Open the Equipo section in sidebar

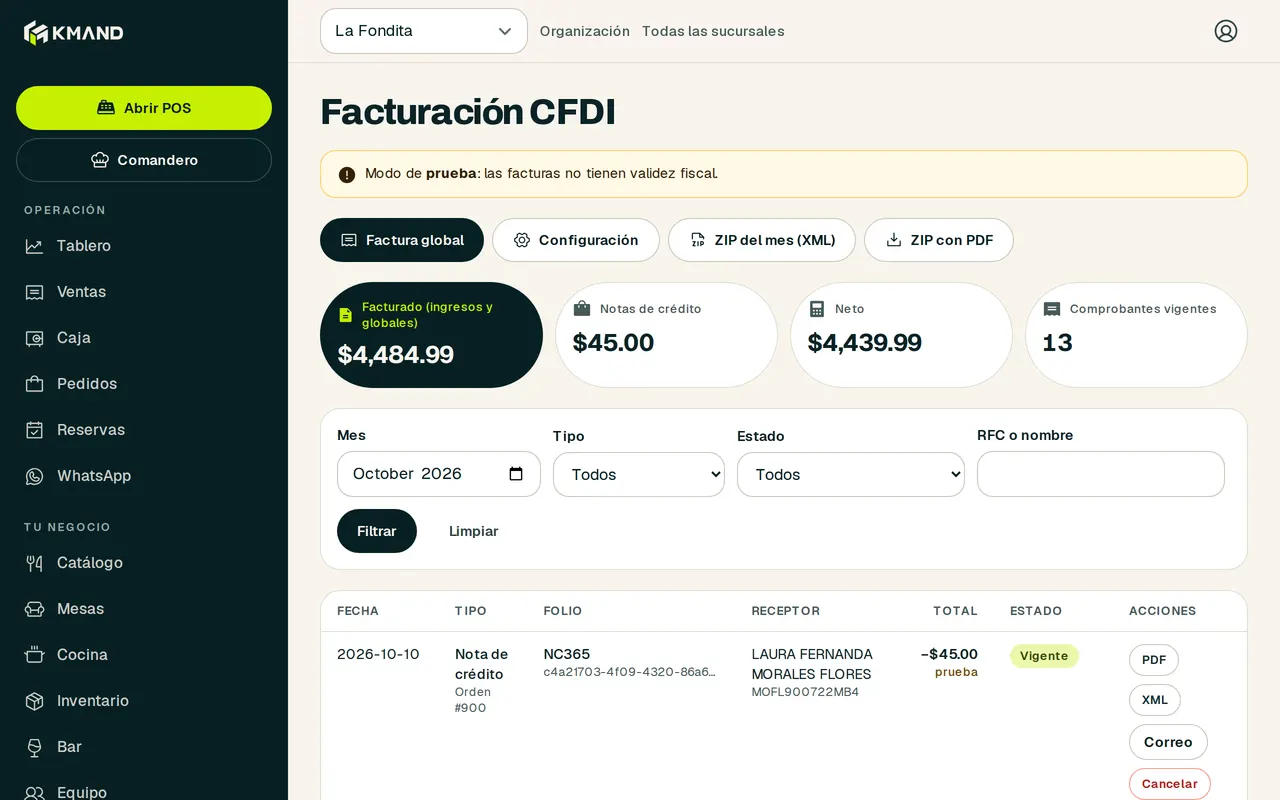tap(144, 790)
